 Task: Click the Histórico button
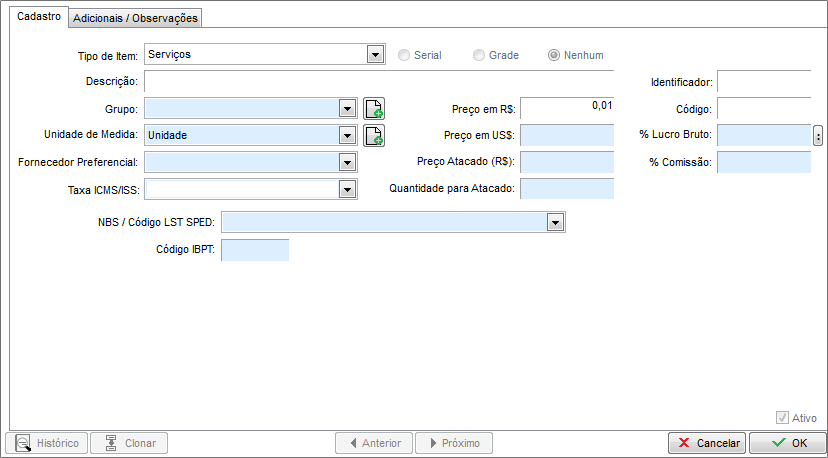click(x=47, y=443)
